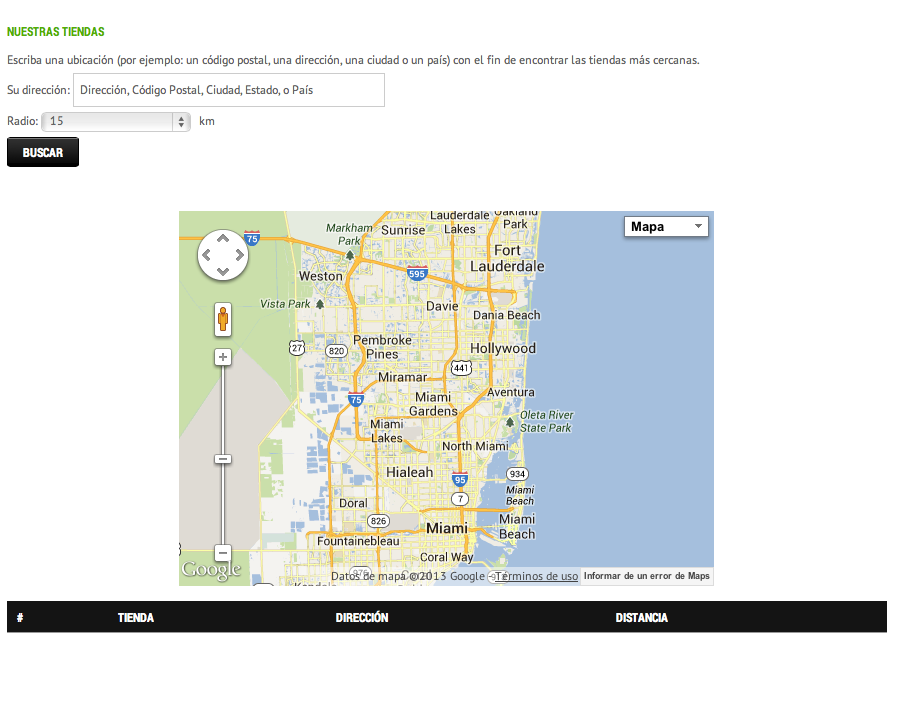Click the Doral label on map
Viewport: 921px width, 717px height.
[x=353, y=503]
